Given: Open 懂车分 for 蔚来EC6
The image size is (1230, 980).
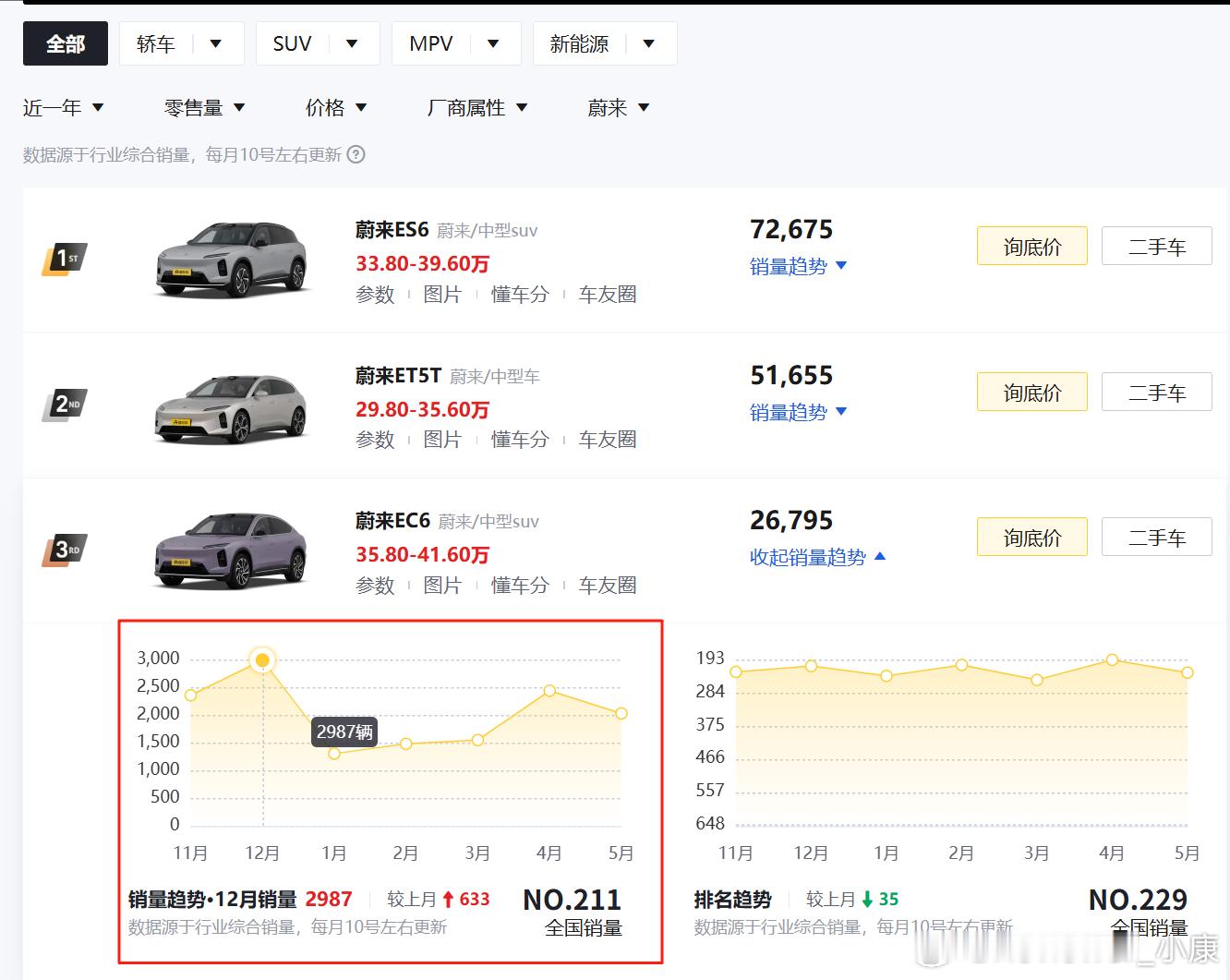Looking at the screenshot, I should [x=520, y=585].
